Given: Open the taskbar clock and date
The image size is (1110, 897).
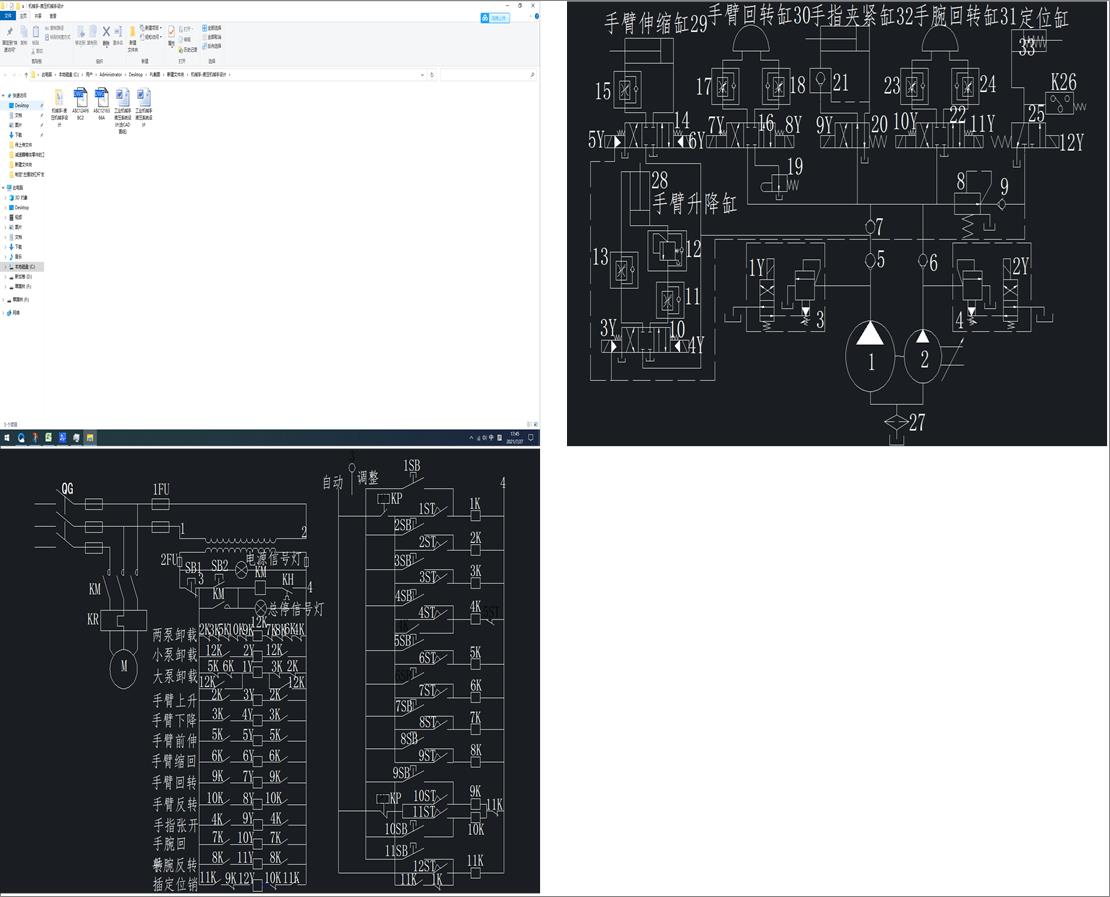Looking at the screenshot, I should (514, 438).
